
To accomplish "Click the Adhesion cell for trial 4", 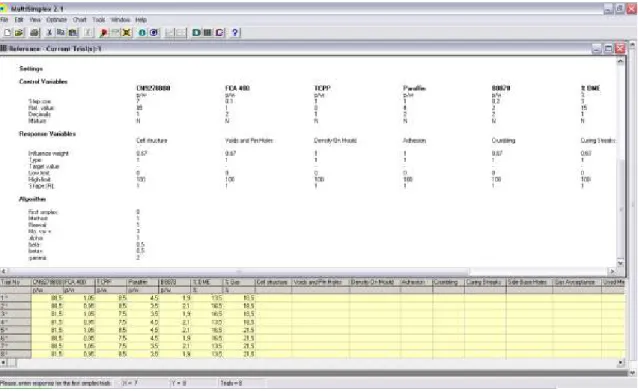I will (416, 322).
